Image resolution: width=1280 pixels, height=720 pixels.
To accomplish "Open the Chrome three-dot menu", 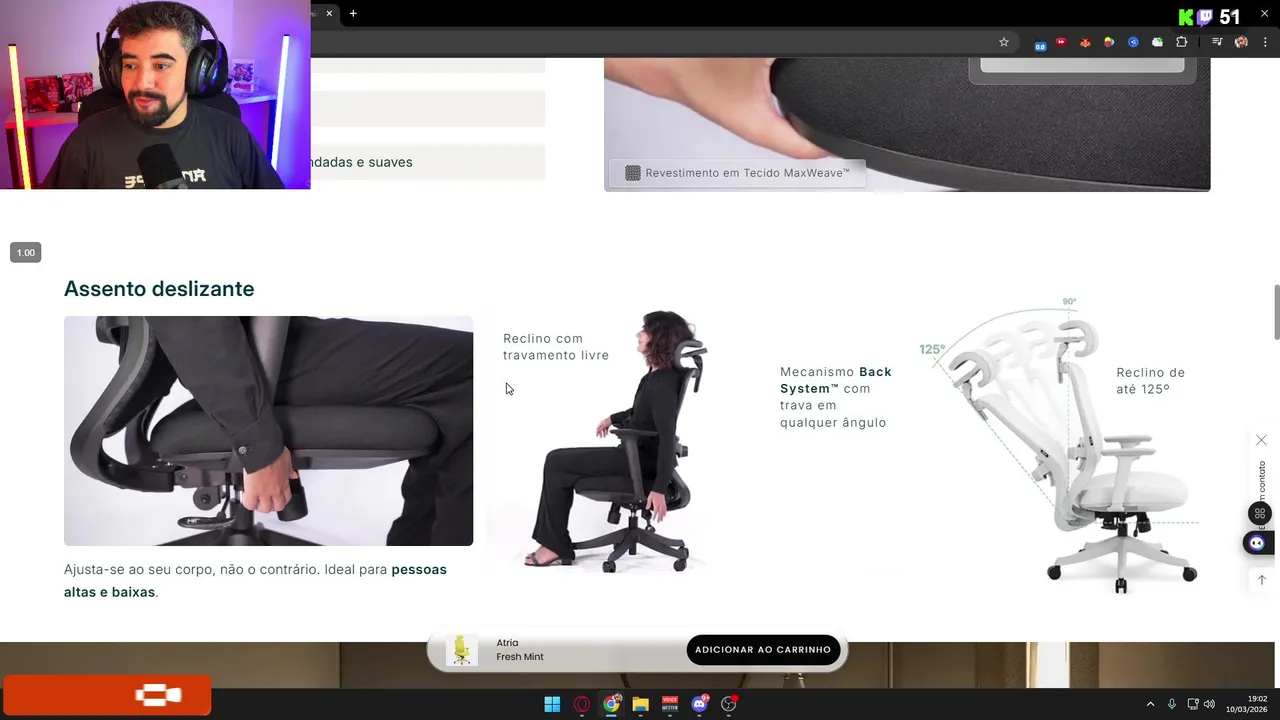I will 1265,42.
